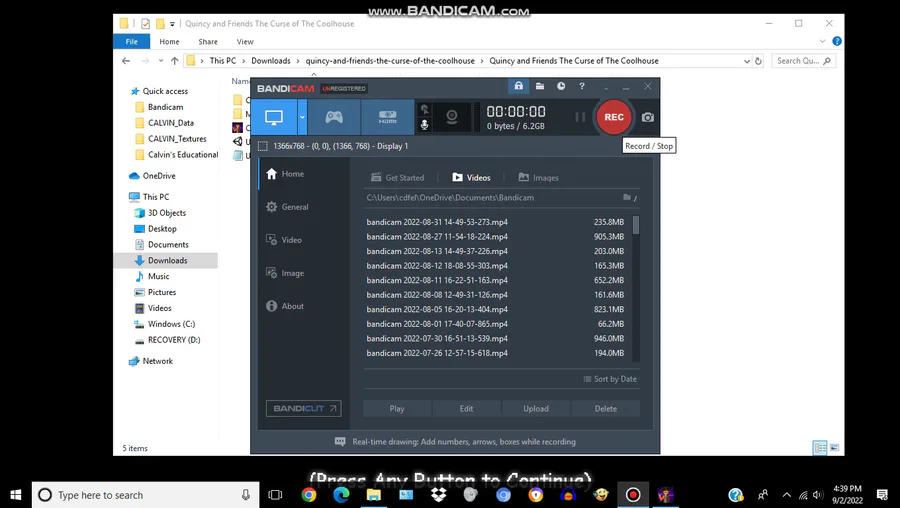Take a screenshot with camera icon
This screenshot has height=508, width=900.
pos(647,117)
